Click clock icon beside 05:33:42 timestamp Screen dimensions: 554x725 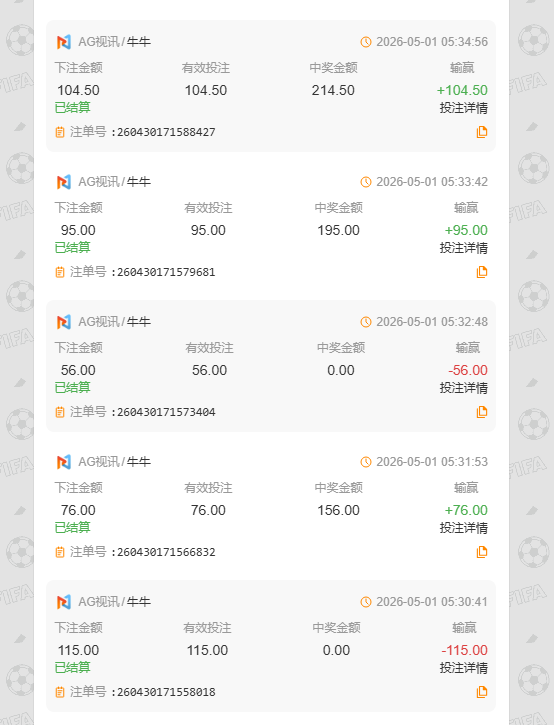(x=366, y=182)
